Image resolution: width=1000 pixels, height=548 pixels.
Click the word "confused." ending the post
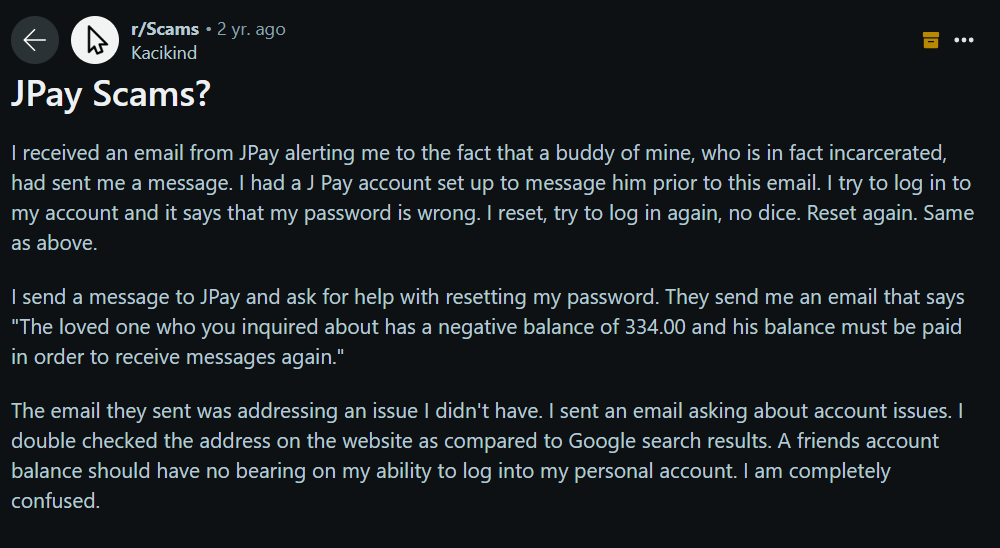(55, 501)
